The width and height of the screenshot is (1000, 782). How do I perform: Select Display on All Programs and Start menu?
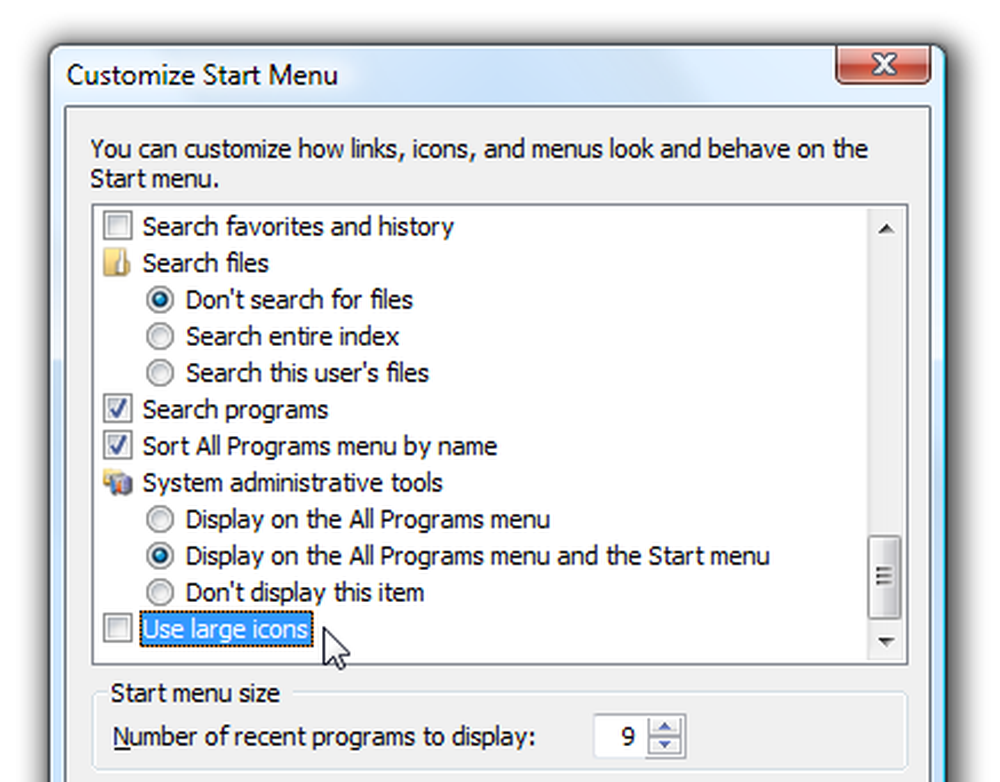click(159, 556)
